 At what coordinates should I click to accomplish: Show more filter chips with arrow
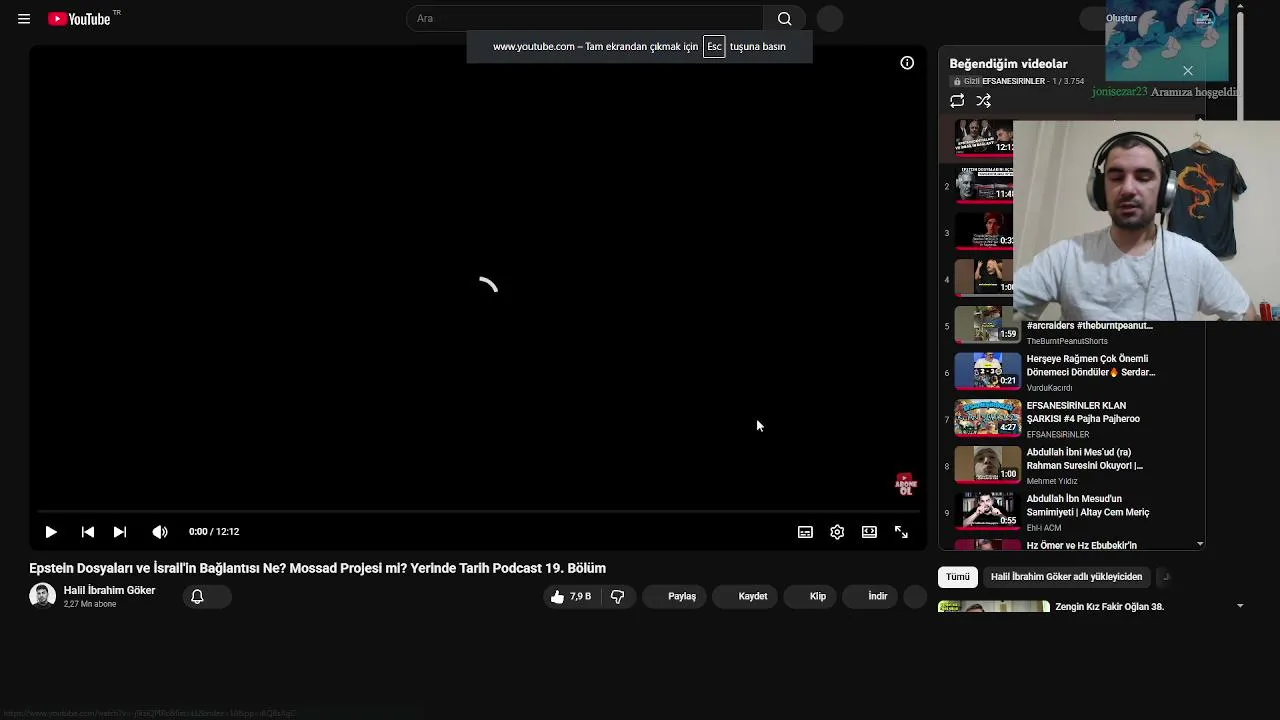[1165, 576]
